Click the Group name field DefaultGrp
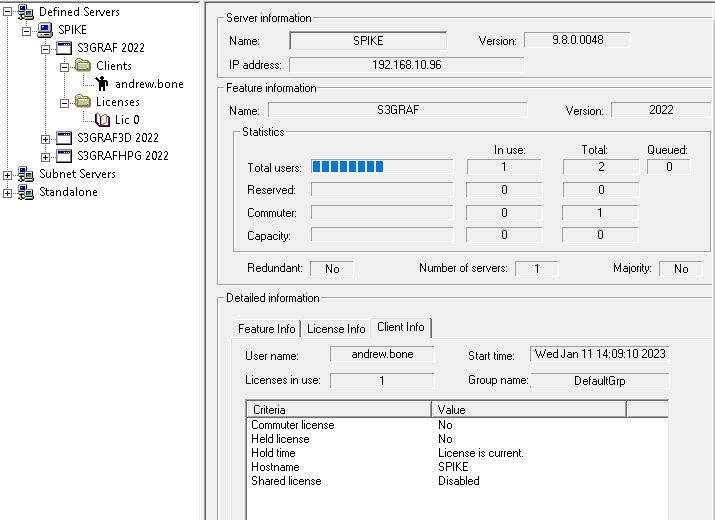 pyautogui.click(x=600, y=381)
